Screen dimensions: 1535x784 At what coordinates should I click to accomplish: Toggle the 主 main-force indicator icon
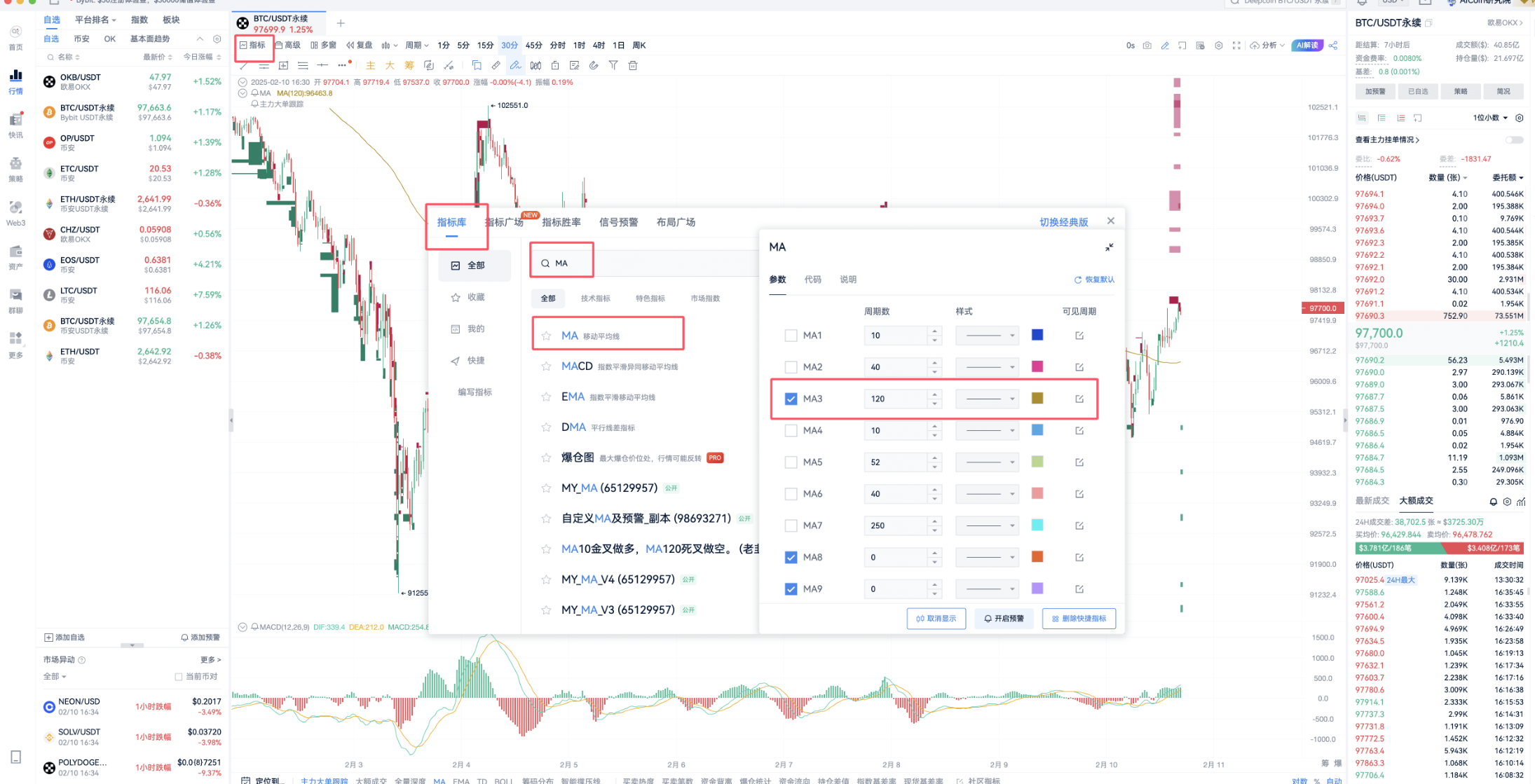tap(370, 65)
